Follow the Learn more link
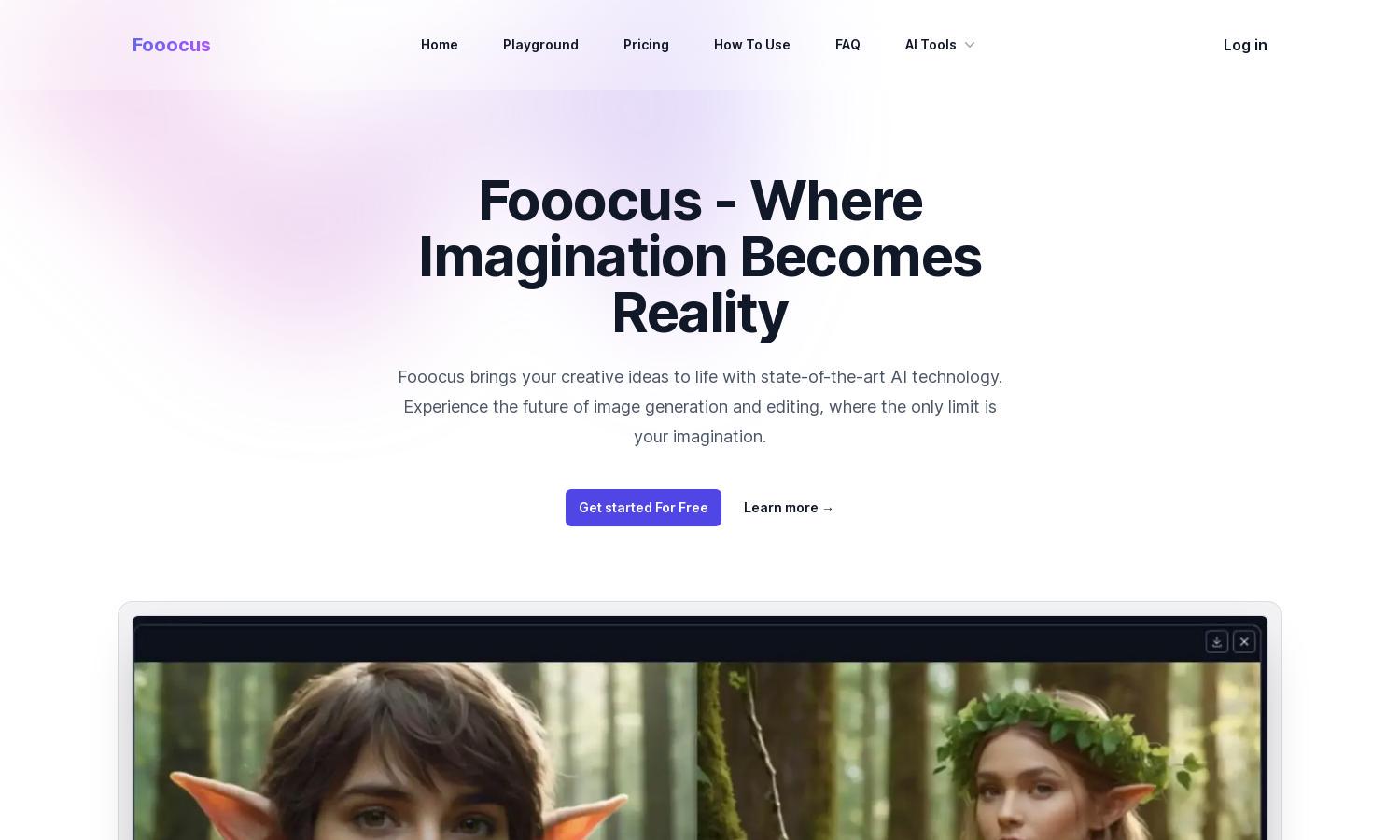The height and width of the screenshot is (840, 1400). pyautogui.click(x=789, y=508)
